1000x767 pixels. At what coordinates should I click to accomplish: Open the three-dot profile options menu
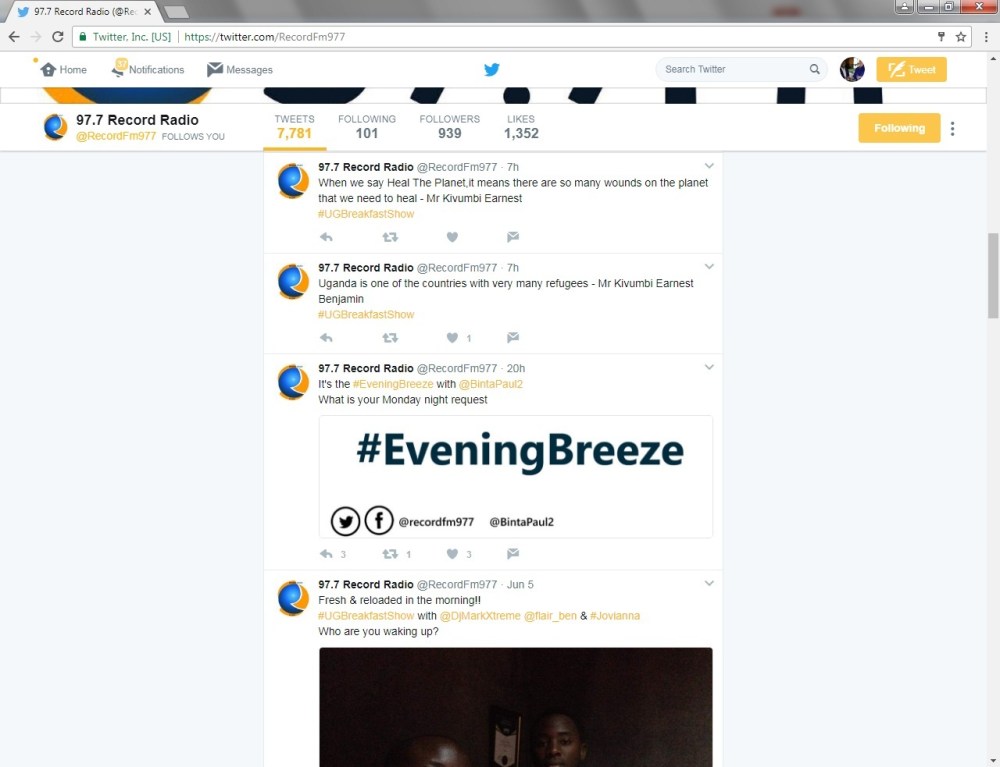pyautogui.click(x=952, y=129)
